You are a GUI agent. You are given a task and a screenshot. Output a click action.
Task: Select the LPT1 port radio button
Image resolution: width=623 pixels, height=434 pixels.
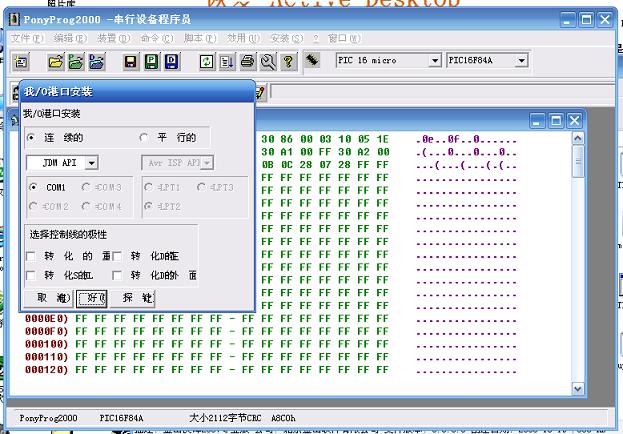pyautogui.click(x=149, y=187)
